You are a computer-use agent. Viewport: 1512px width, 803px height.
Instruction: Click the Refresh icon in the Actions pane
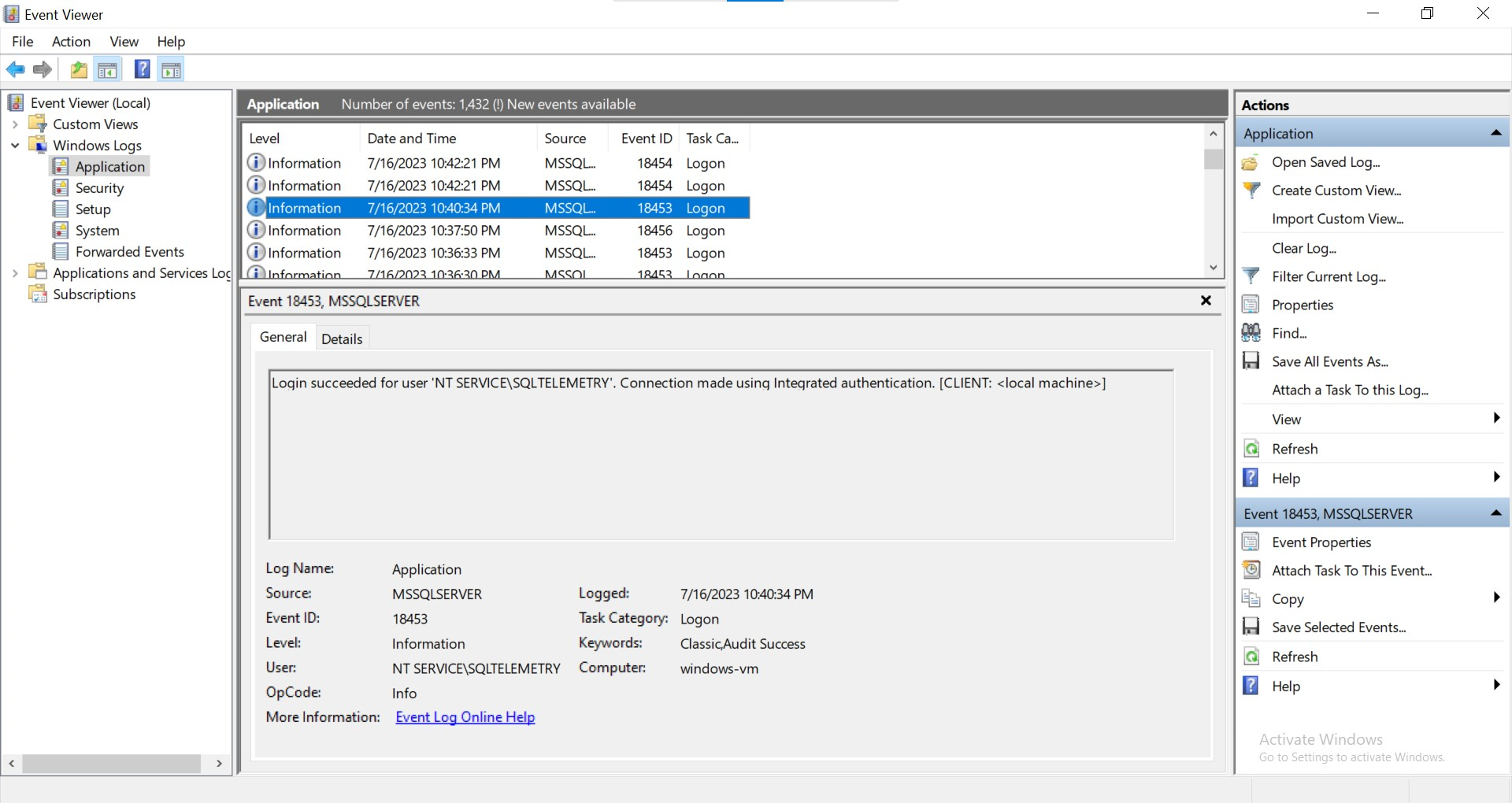1252,448
